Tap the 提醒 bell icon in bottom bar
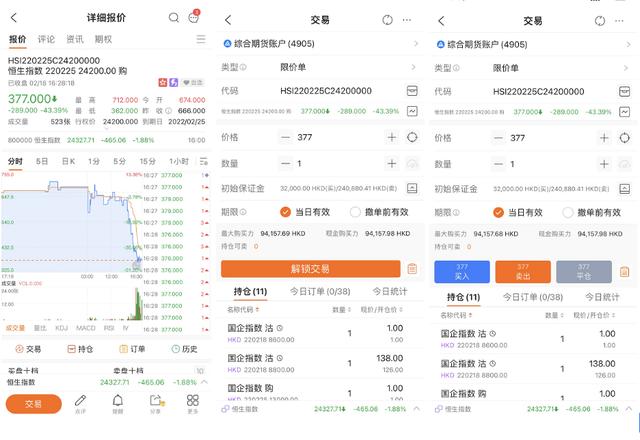 (x=118, y=403)
